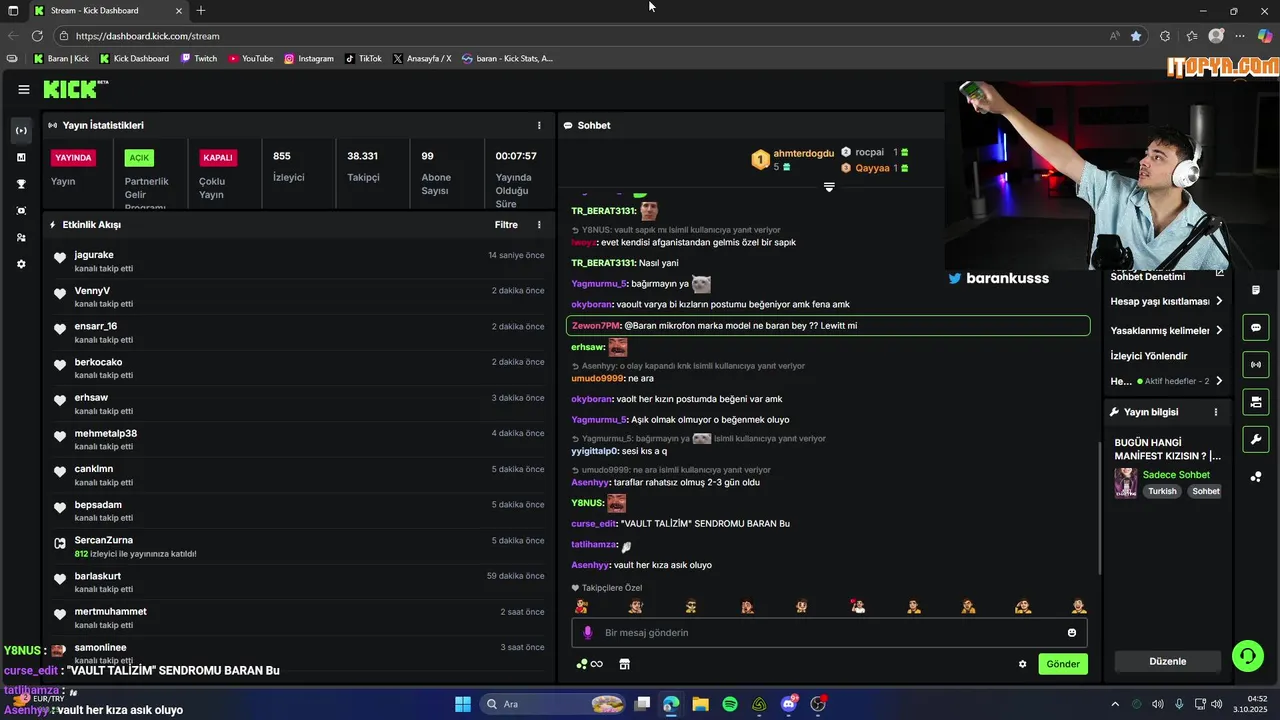Image resolution: width=1280 pixels, height=720 pixels.
Task: Expand Hesap yaşı kısıtlaması setting
Action: [x=1166, y=302]
